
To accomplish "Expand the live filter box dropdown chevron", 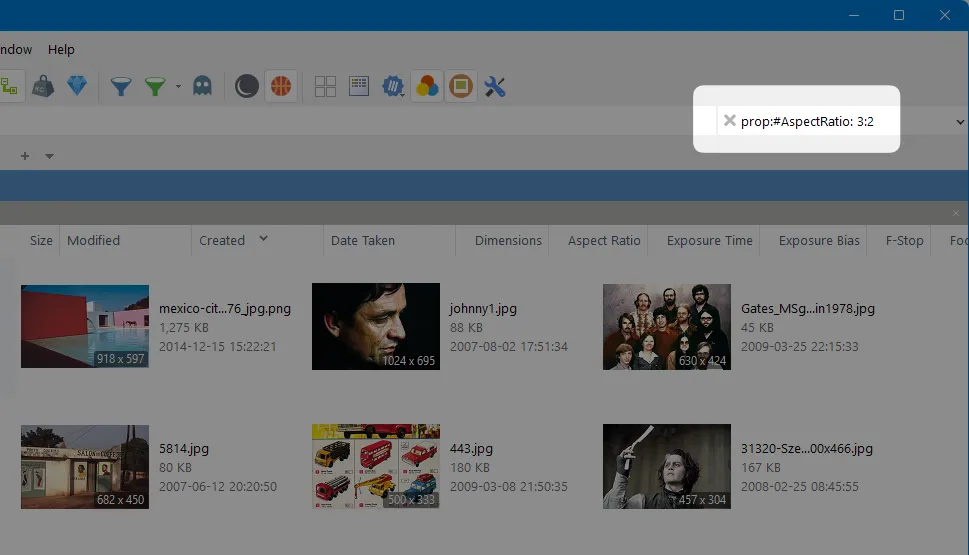I will tap(960, 121).
